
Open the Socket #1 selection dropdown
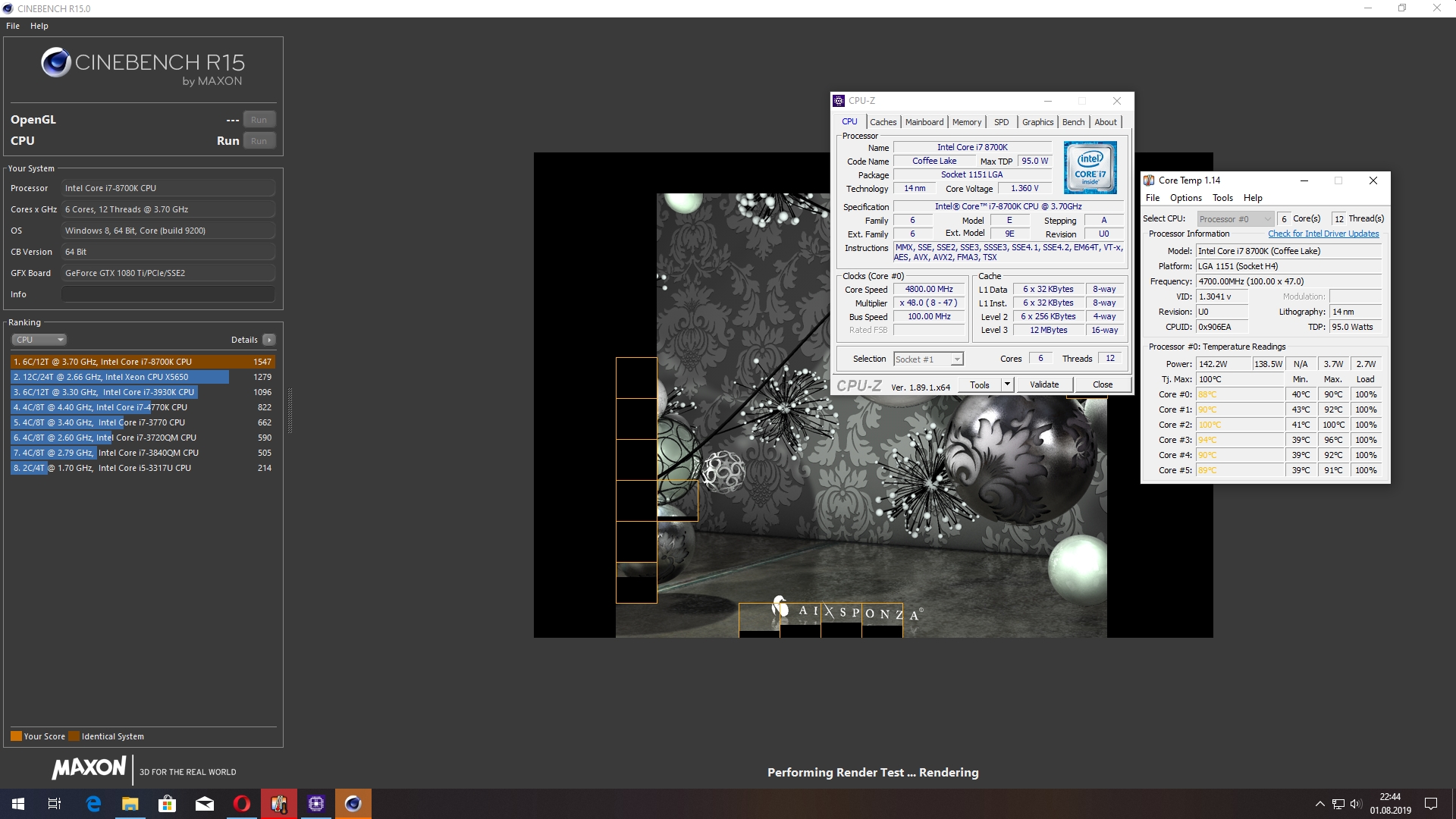point(928,359)
